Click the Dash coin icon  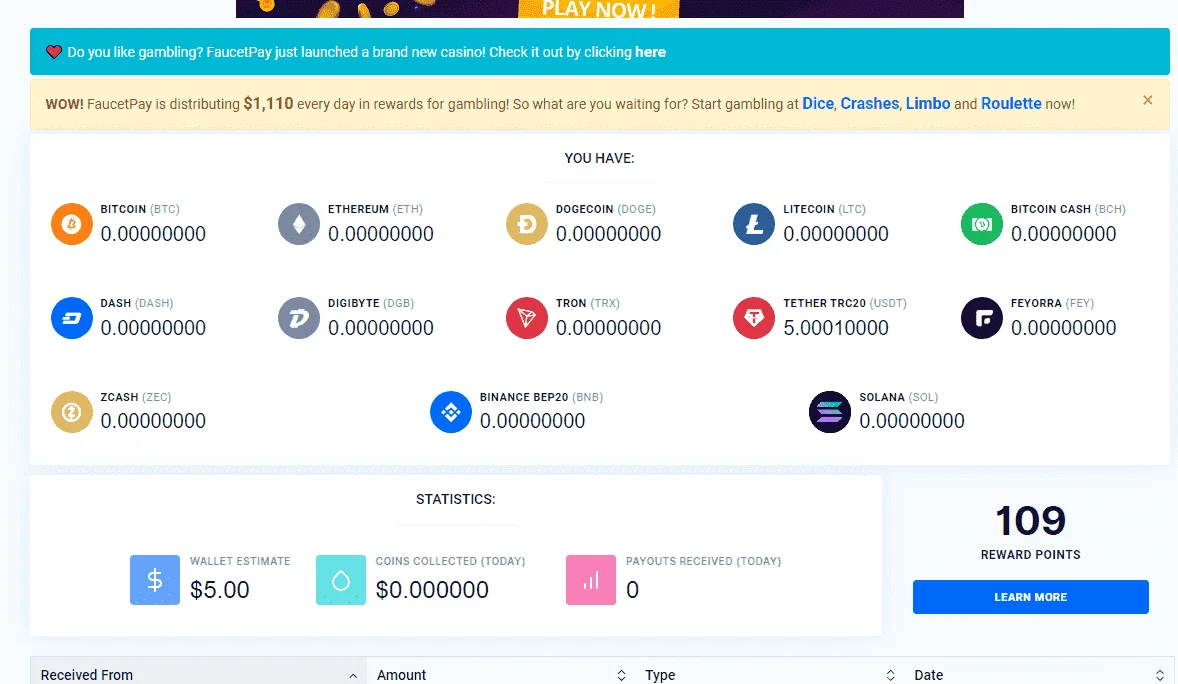[71, 318]
